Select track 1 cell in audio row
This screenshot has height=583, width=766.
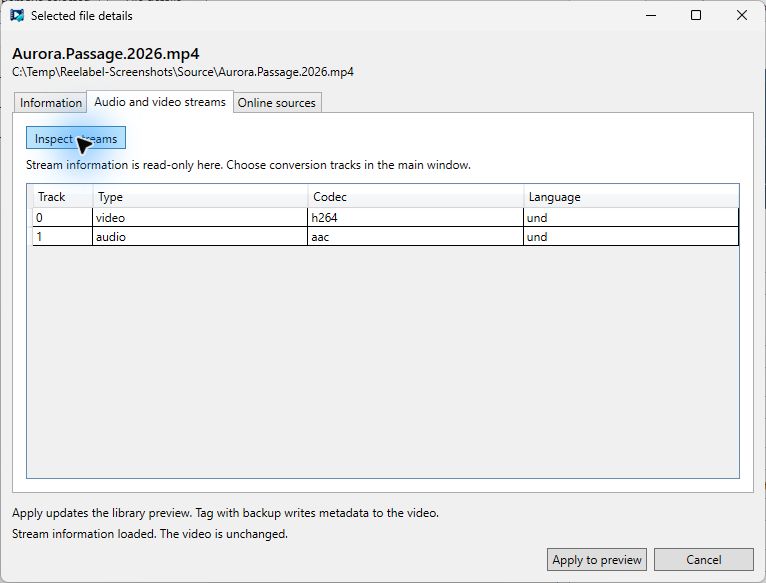pyautogui.click(x=63, y=237)
